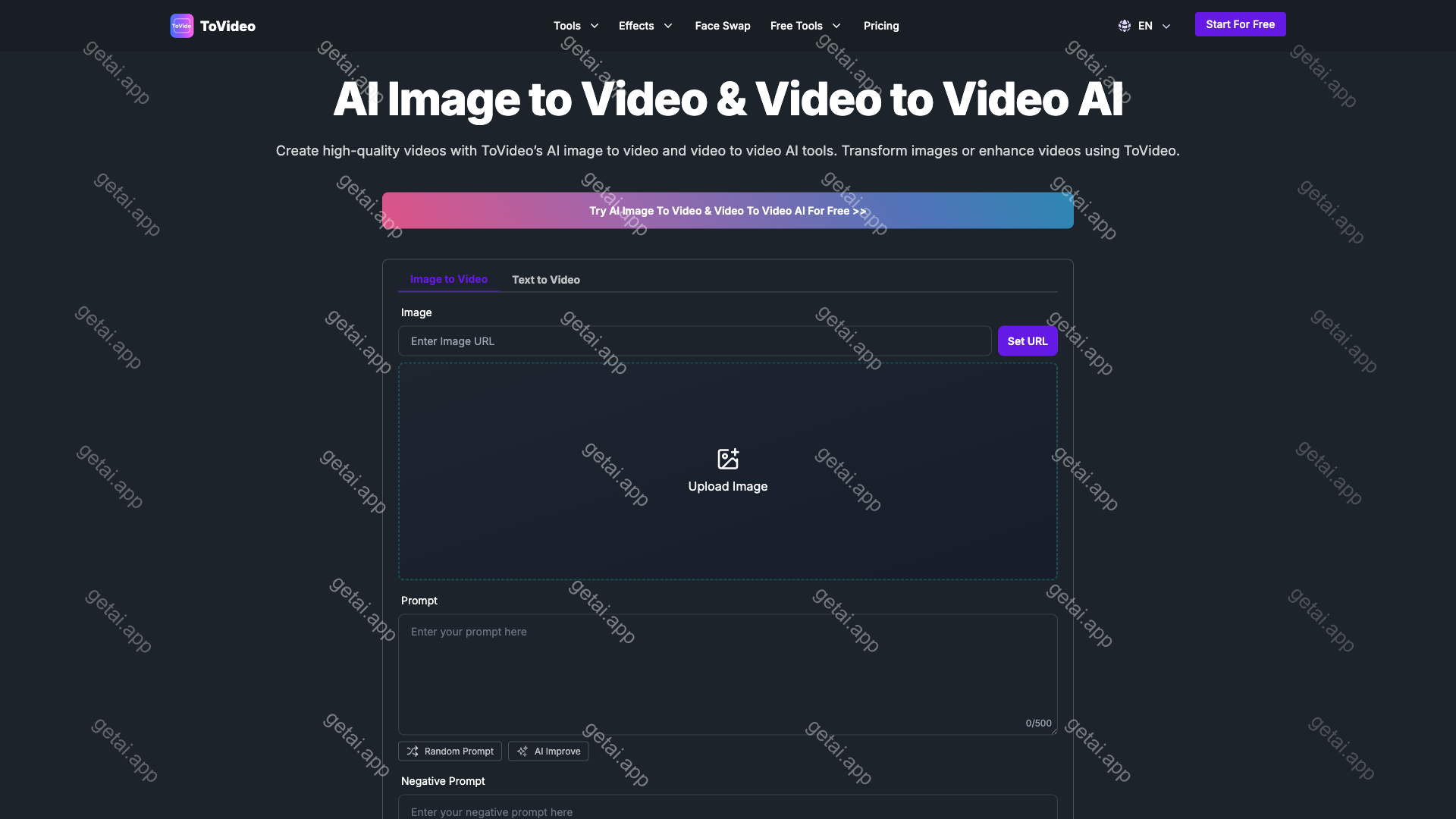Click the shuffle icon on Random Prompt
Screen dimensions: 1456x819
click(x=413, y=751)
